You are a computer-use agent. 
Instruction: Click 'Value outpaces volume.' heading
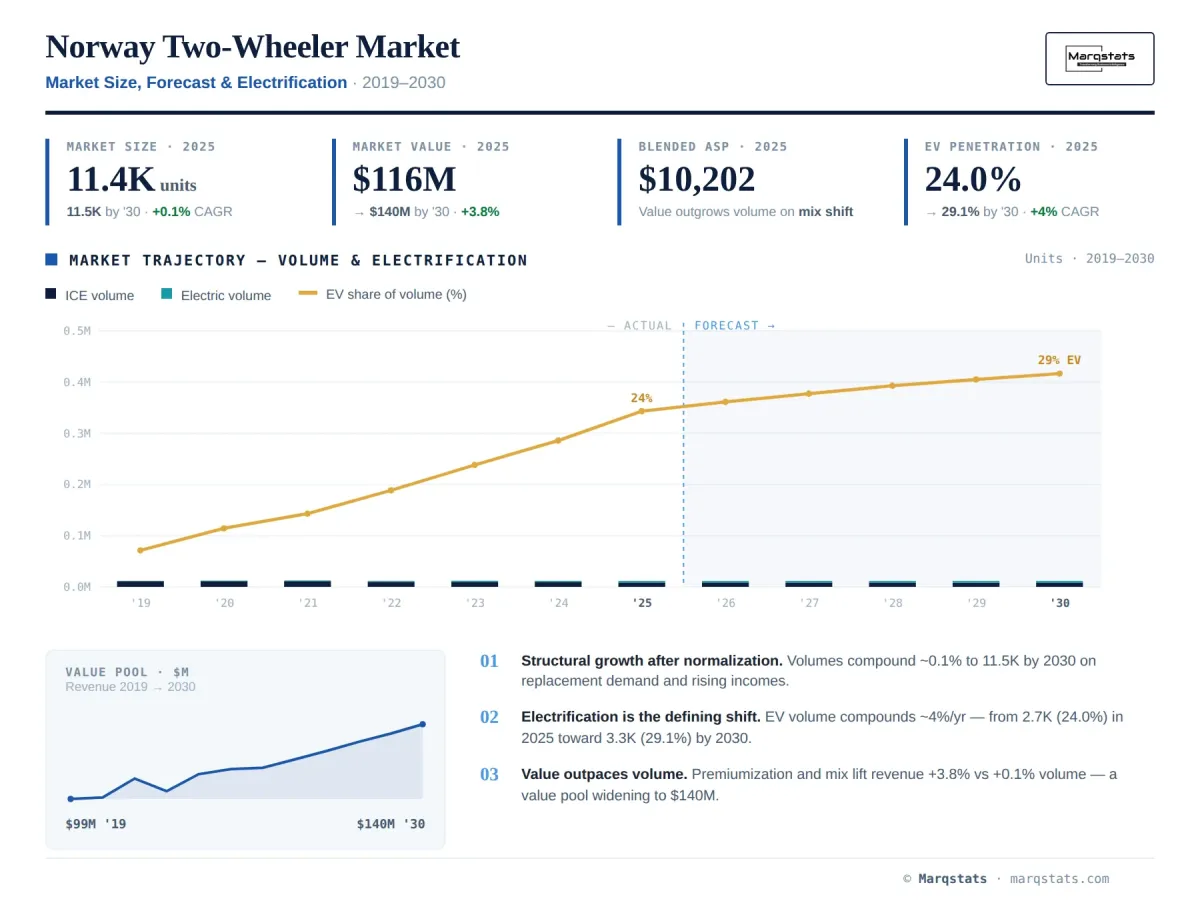click(604, 774)
